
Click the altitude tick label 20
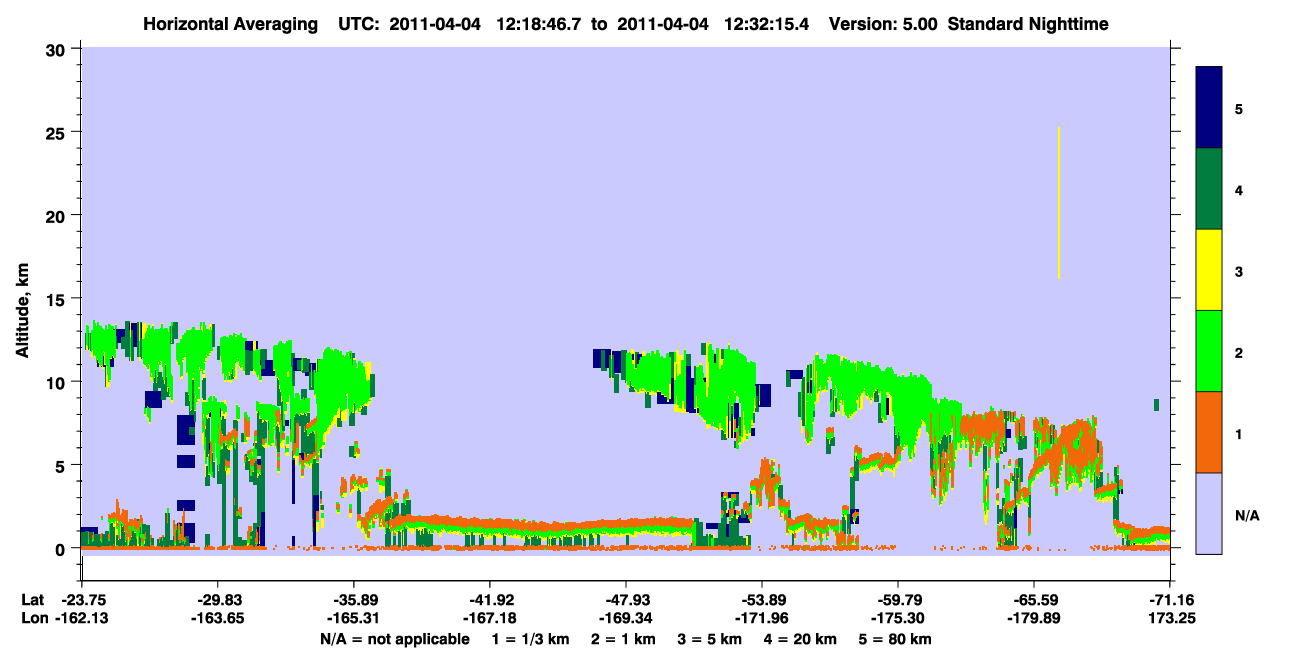click(56, 215)
